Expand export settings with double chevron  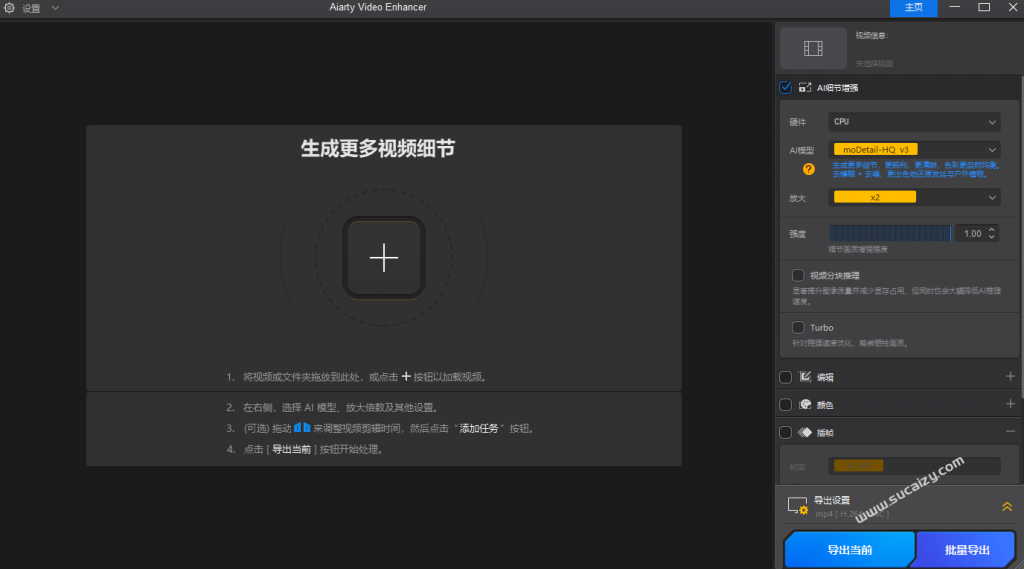pyautogui.click(x=1007, y=507)
